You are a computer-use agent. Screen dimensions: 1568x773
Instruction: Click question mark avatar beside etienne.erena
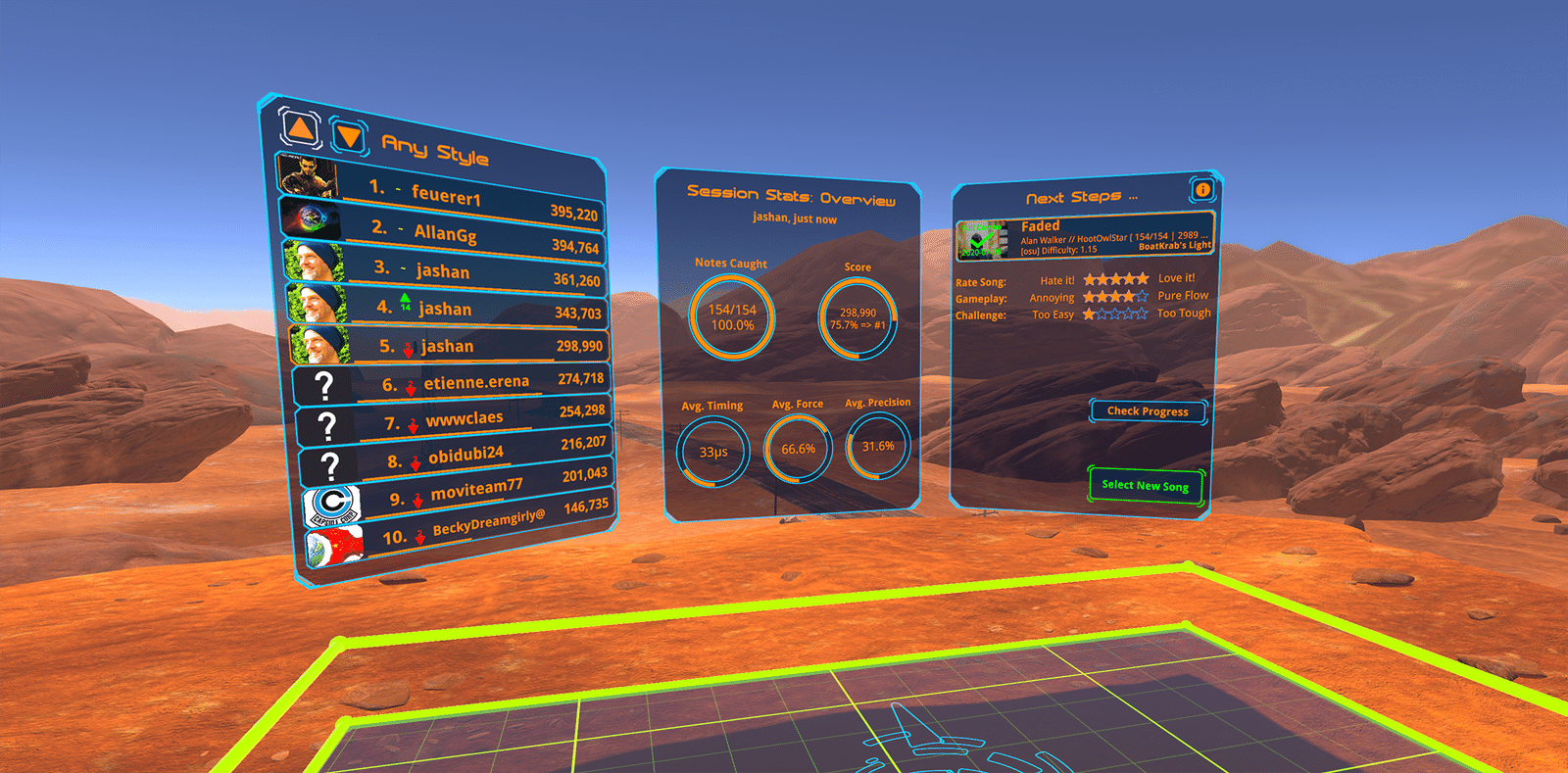[324, 386]
